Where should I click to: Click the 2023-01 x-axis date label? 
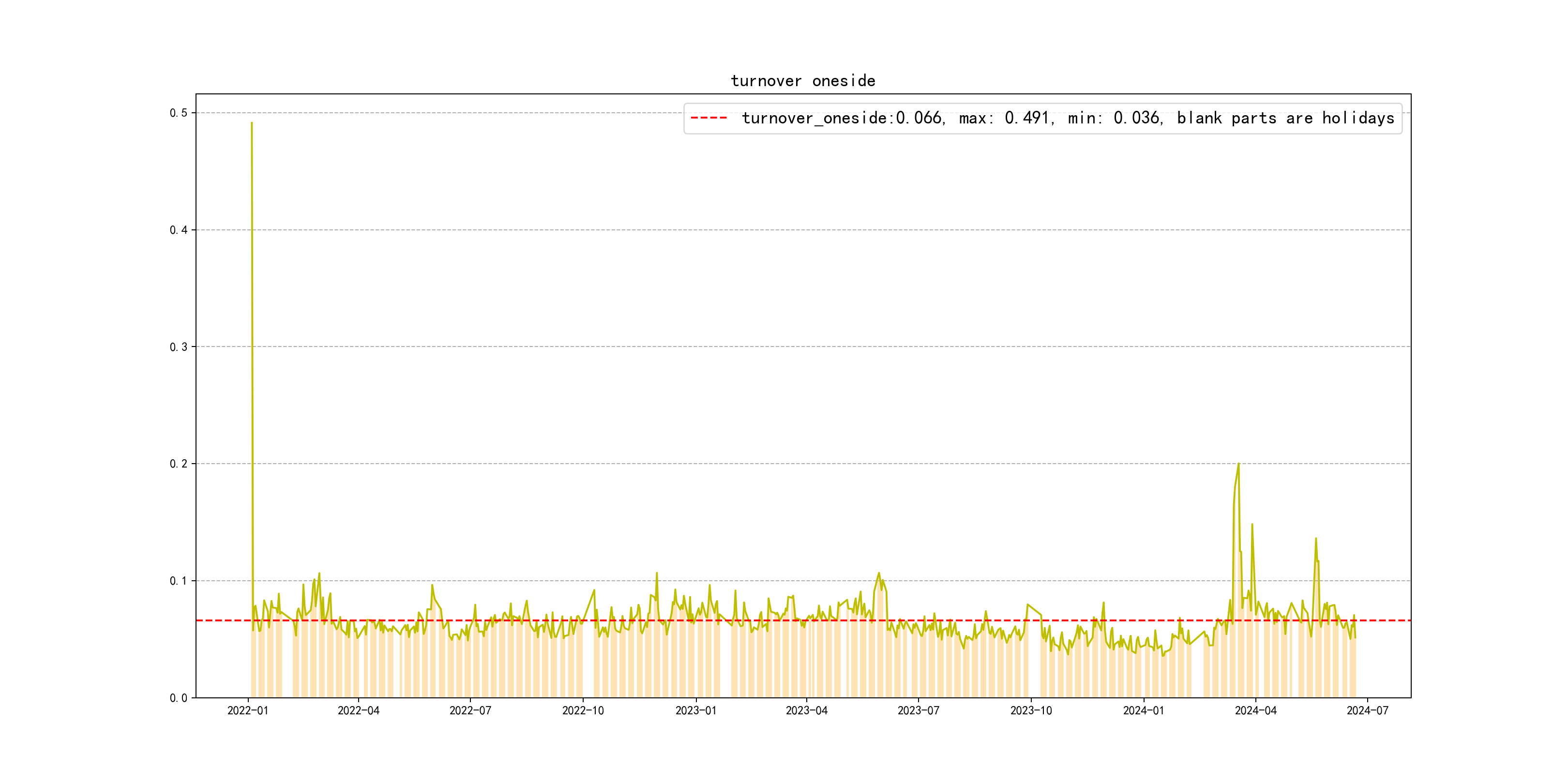696,710
